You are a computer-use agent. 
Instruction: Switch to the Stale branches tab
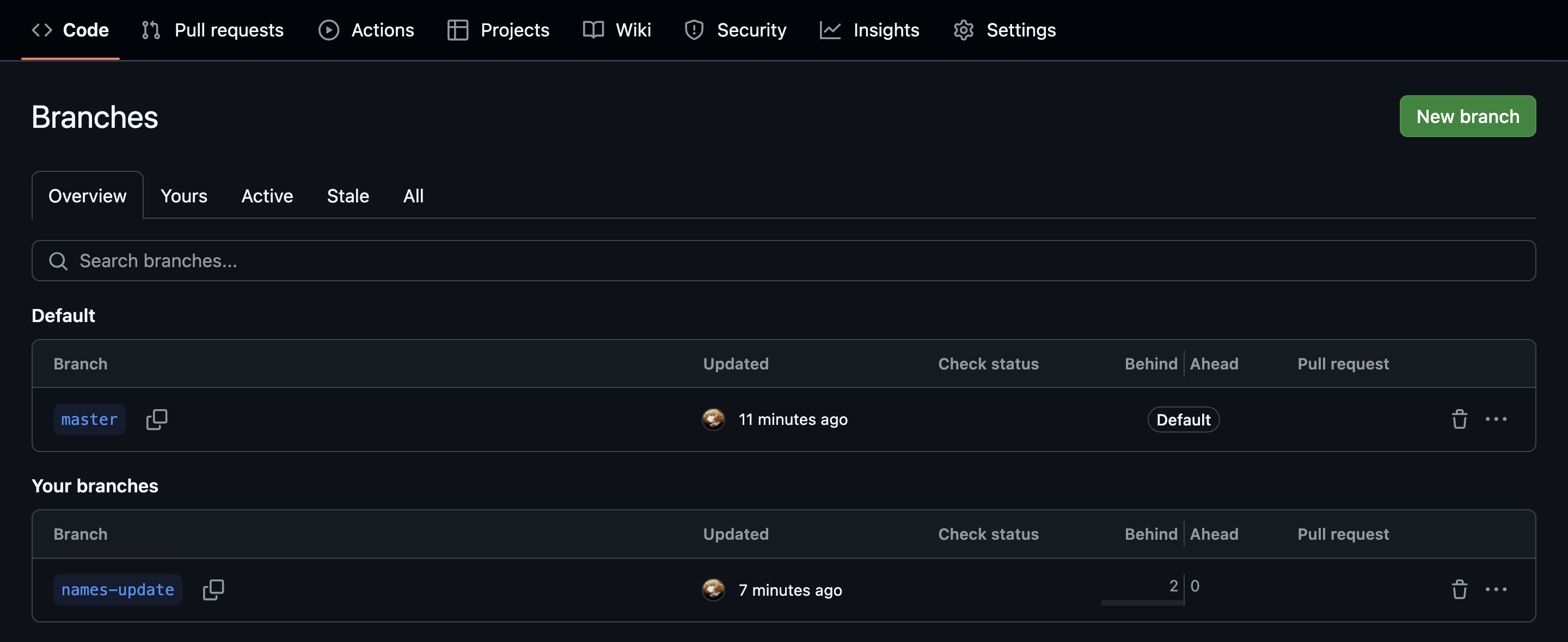(x=347, y=196)
